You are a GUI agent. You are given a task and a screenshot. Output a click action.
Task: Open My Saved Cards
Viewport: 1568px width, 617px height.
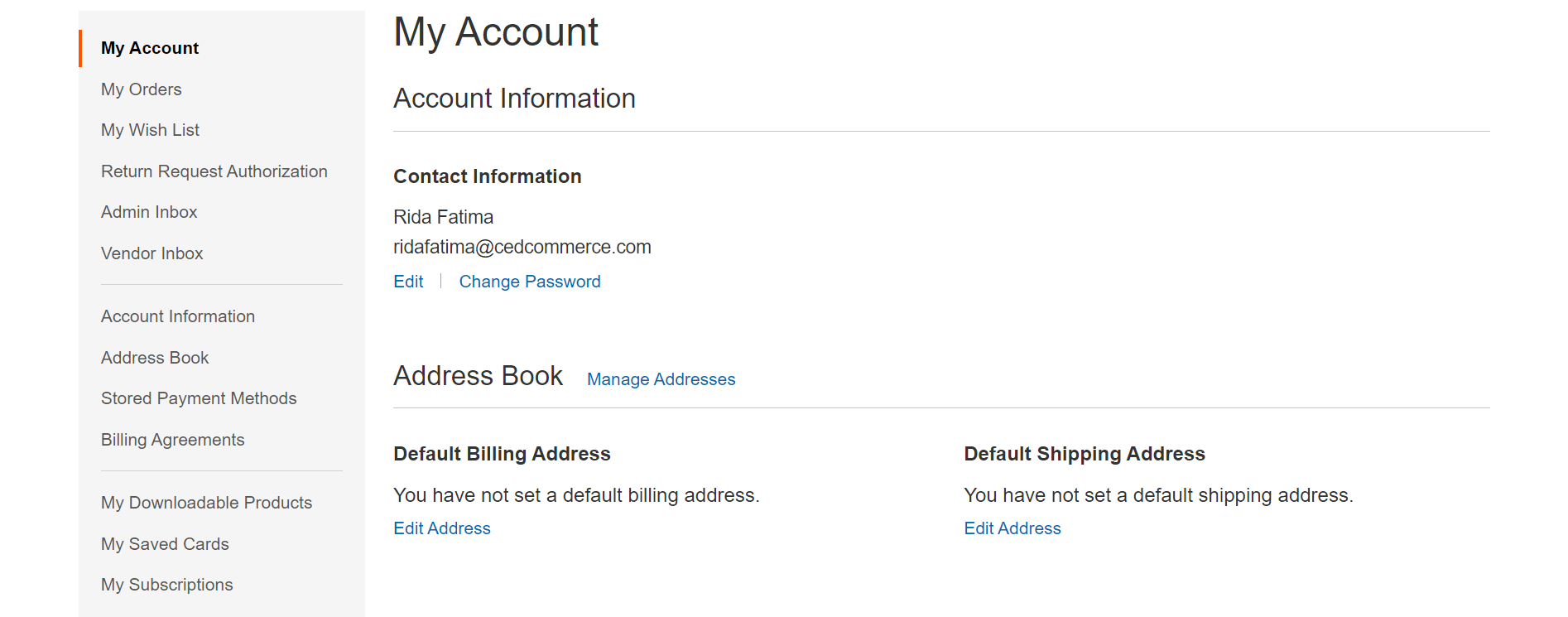(165, 544)
